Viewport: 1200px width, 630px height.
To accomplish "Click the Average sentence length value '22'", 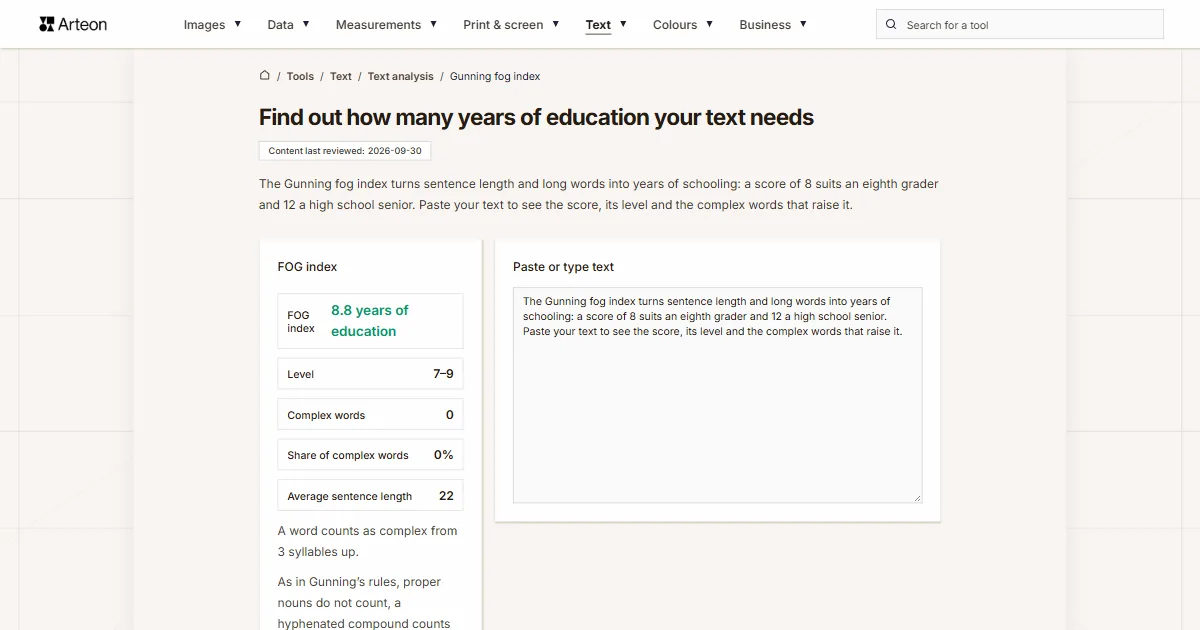I will point(446,495).
